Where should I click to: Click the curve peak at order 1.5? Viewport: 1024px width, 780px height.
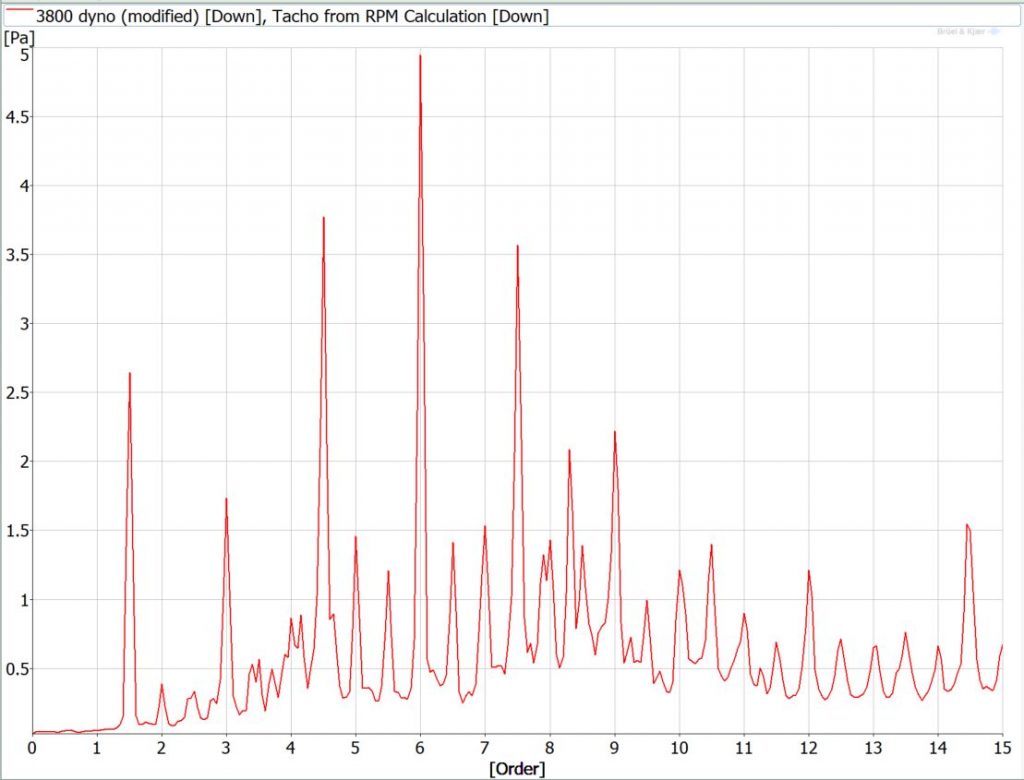129,374
